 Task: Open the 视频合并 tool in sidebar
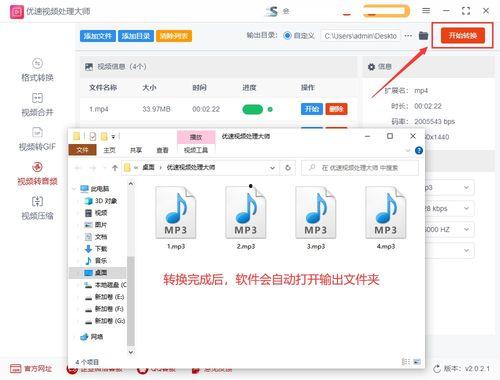coord(37,105)
